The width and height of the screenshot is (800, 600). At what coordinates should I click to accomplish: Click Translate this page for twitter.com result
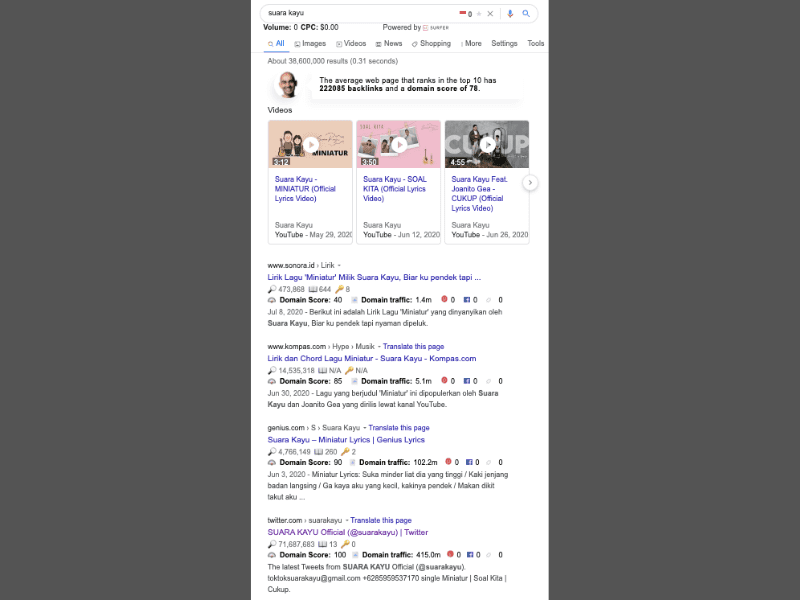tap(380, 520)
